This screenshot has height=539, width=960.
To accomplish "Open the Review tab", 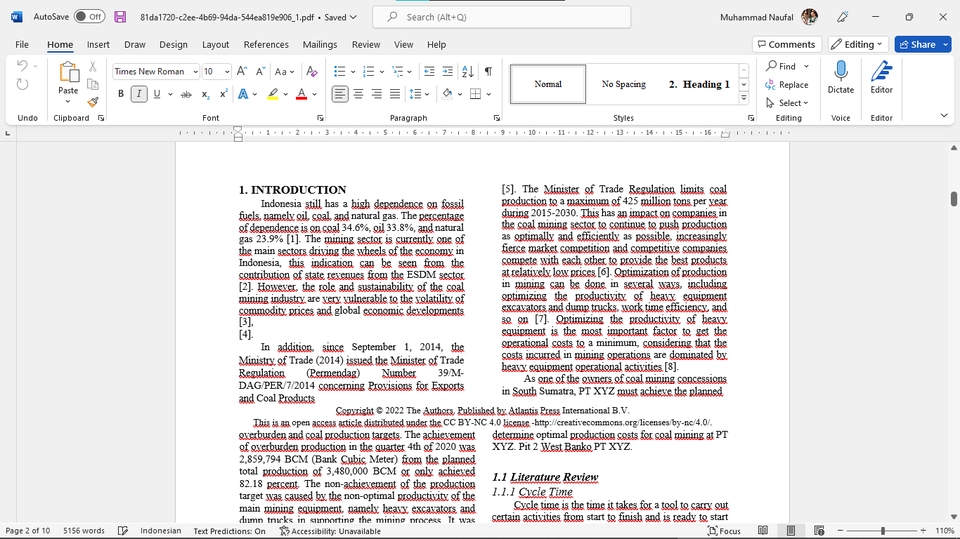I will (366, 44).
